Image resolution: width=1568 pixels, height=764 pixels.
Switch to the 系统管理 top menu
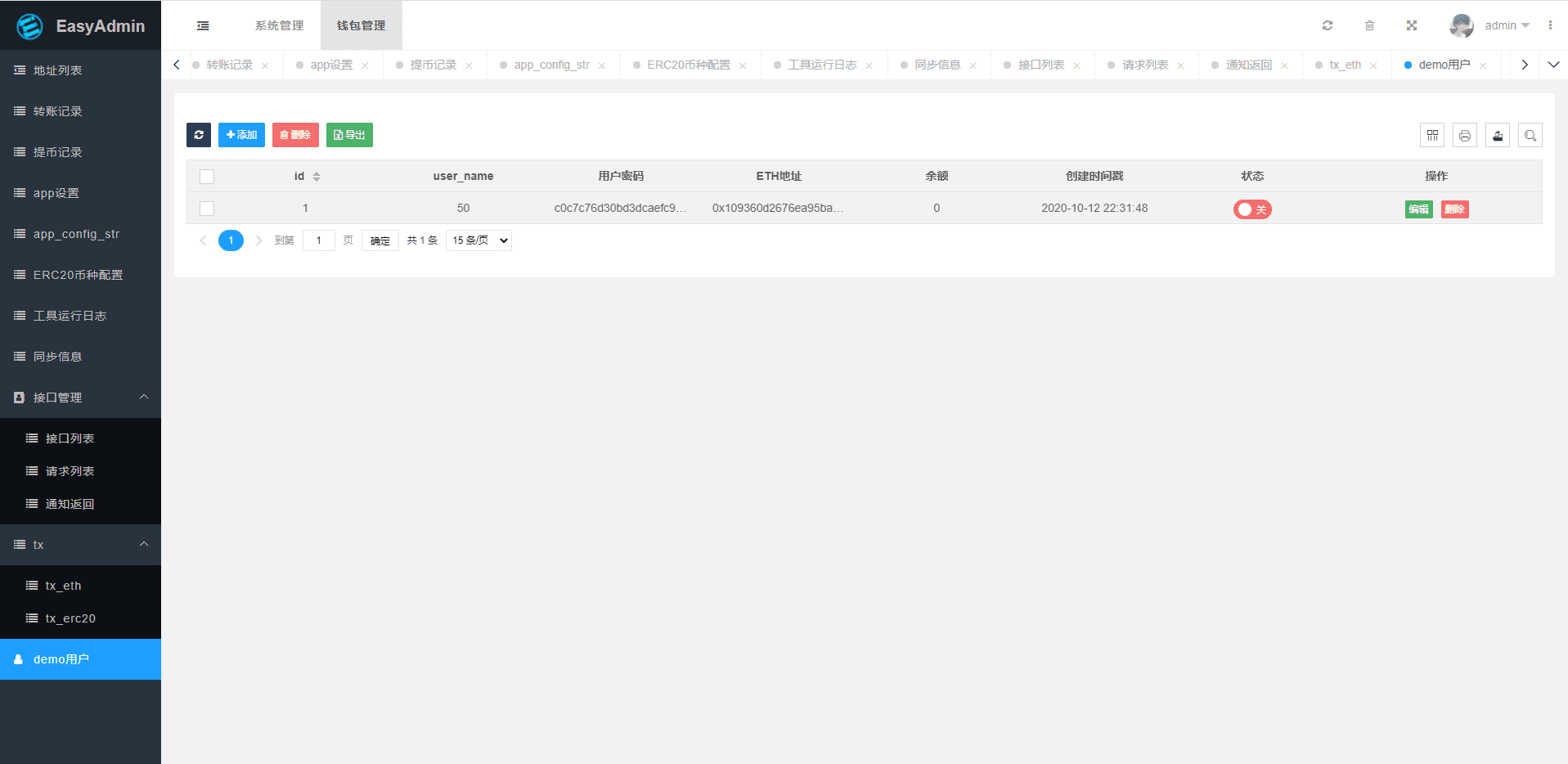pyautogui.click(x=279, y=26)
